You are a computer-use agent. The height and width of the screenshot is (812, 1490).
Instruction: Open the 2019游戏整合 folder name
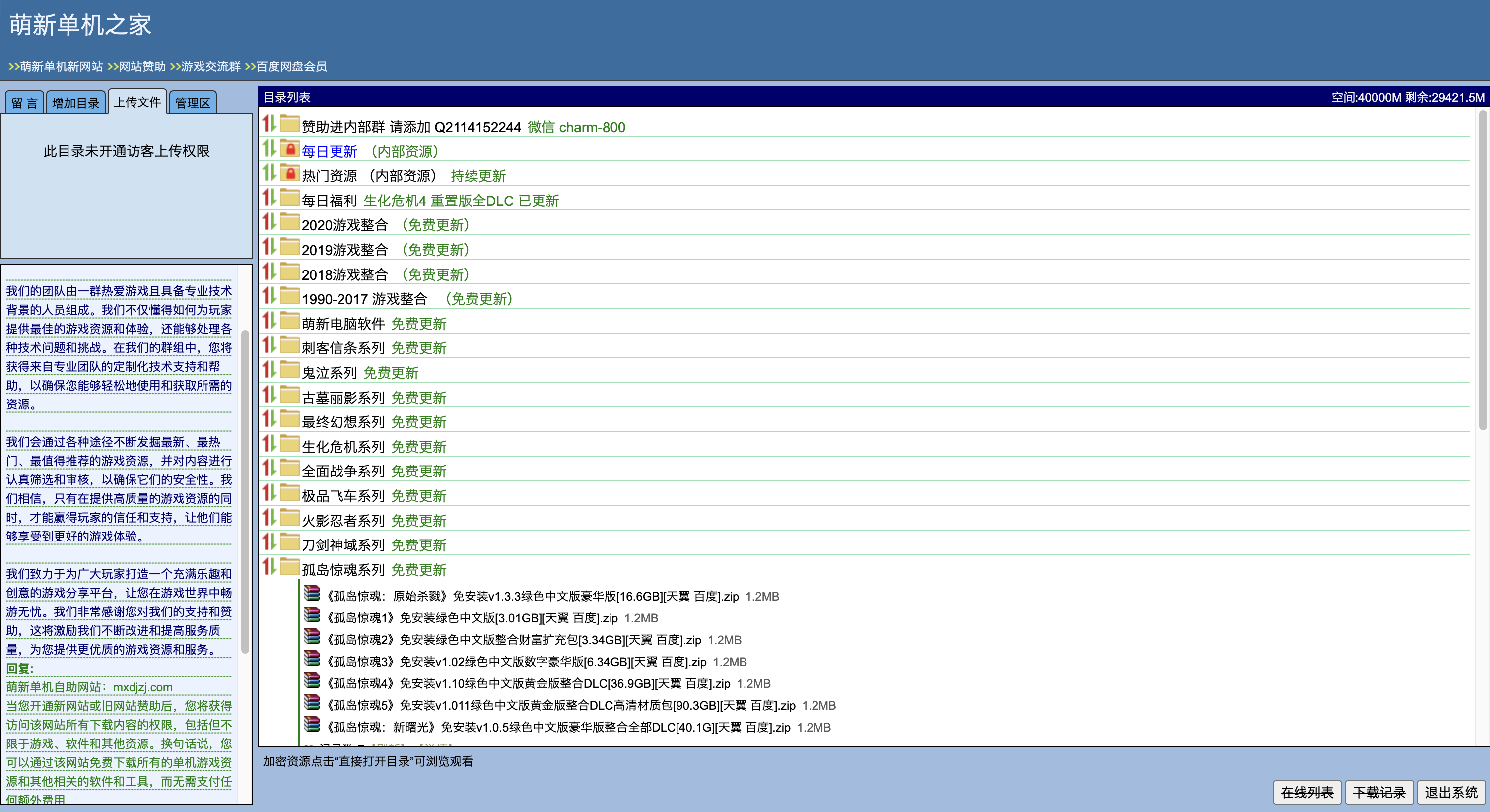click(x=345, y=250)
